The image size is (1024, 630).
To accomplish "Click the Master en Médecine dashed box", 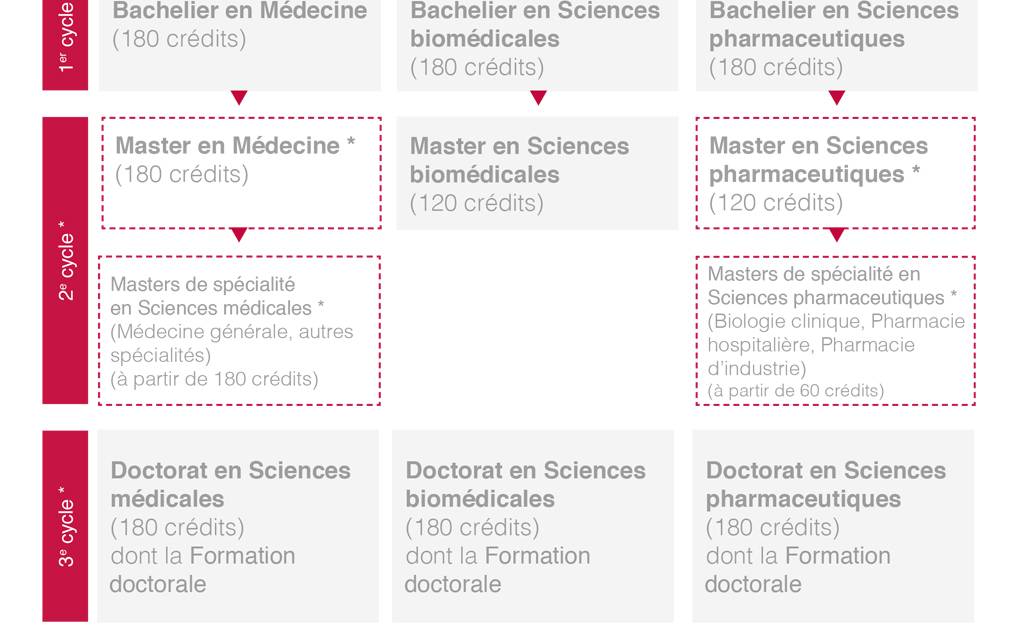I will click(242, 173).
